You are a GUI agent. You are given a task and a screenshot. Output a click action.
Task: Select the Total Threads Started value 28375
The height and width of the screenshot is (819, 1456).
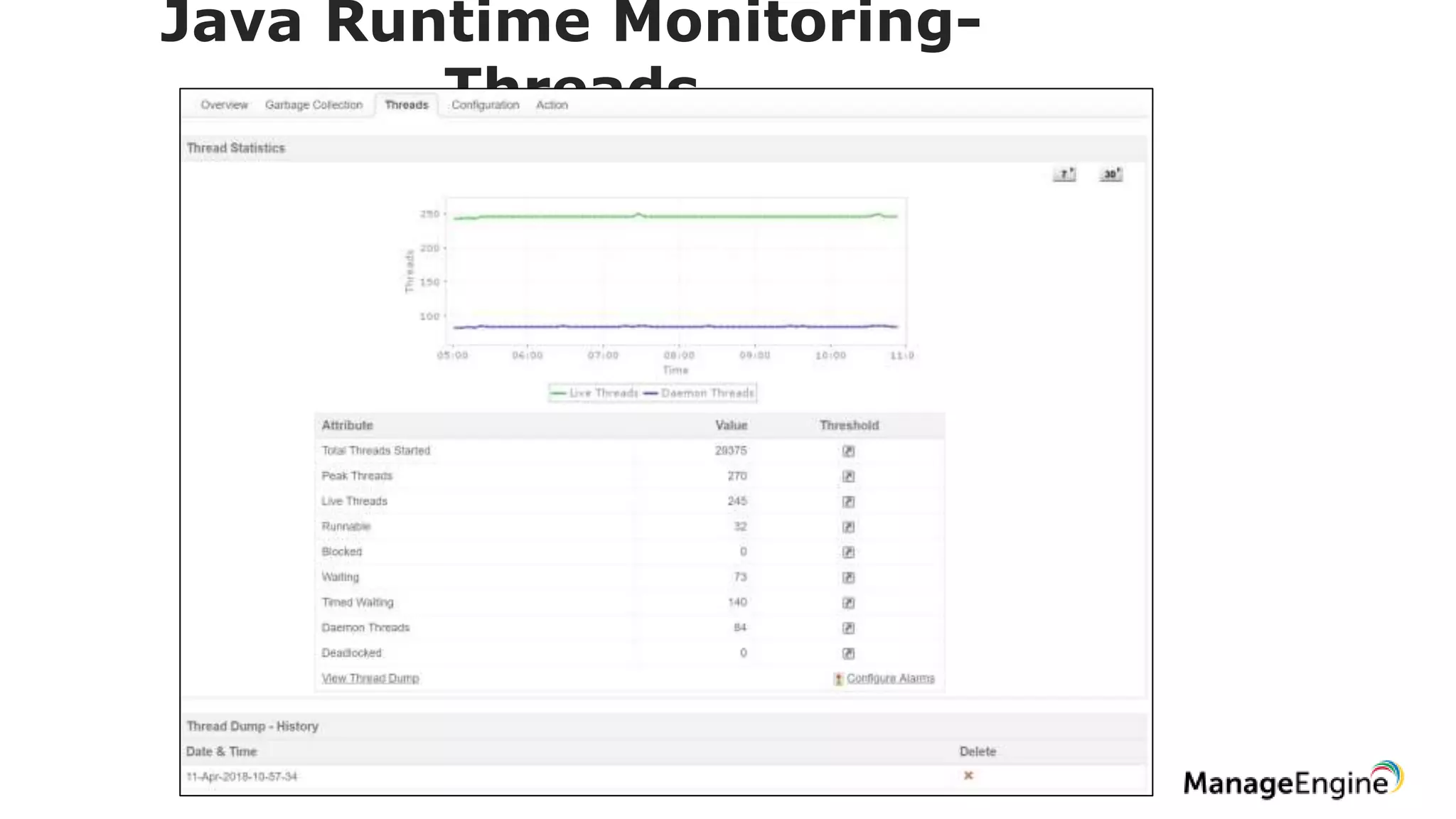click(731, 451)
